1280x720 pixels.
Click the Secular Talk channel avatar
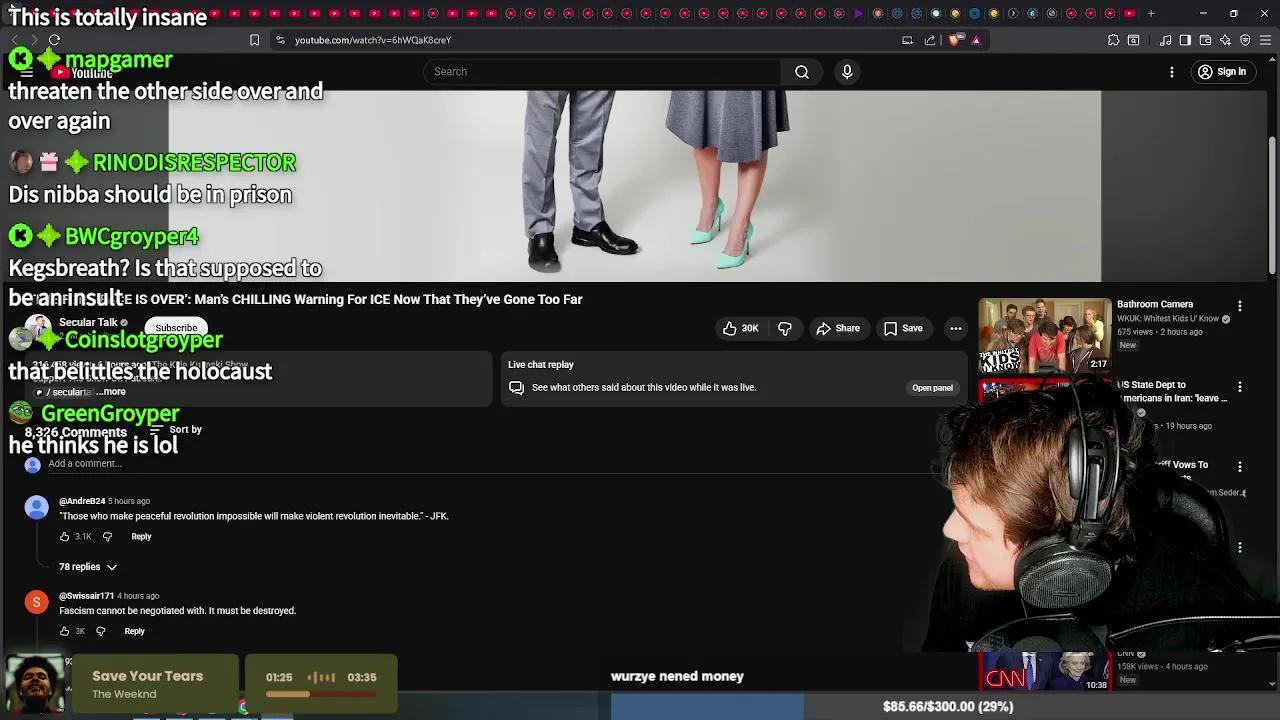point(38,328)
